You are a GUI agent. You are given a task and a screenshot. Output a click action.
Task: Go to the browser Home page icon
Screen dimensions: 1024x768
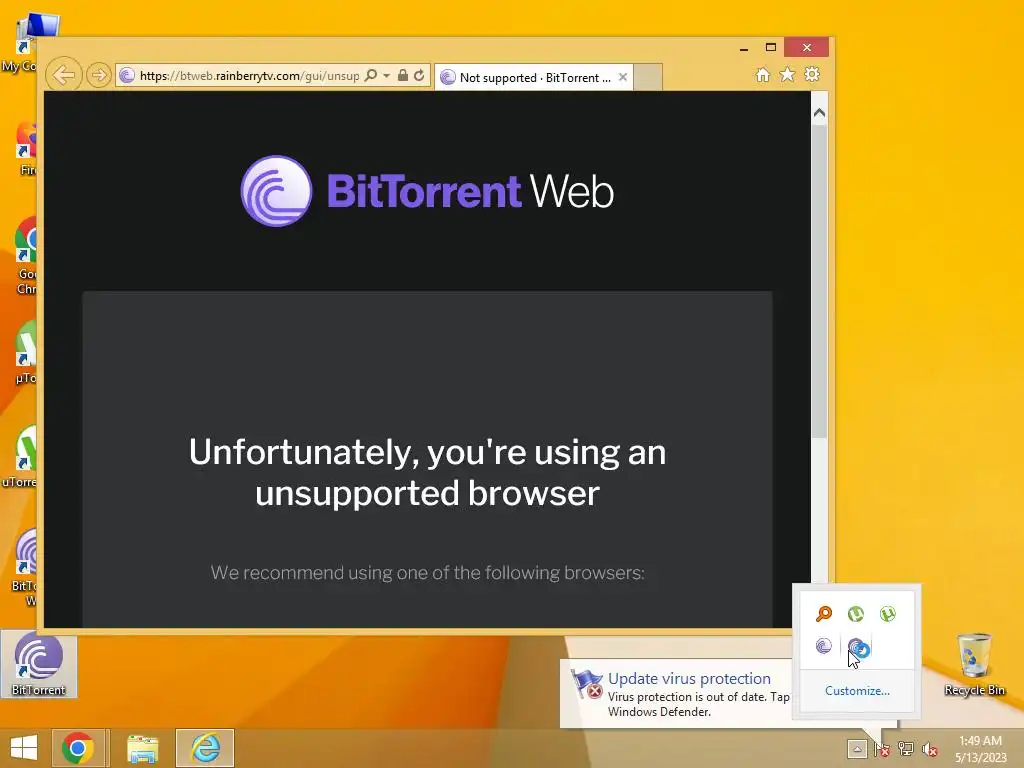763,75
